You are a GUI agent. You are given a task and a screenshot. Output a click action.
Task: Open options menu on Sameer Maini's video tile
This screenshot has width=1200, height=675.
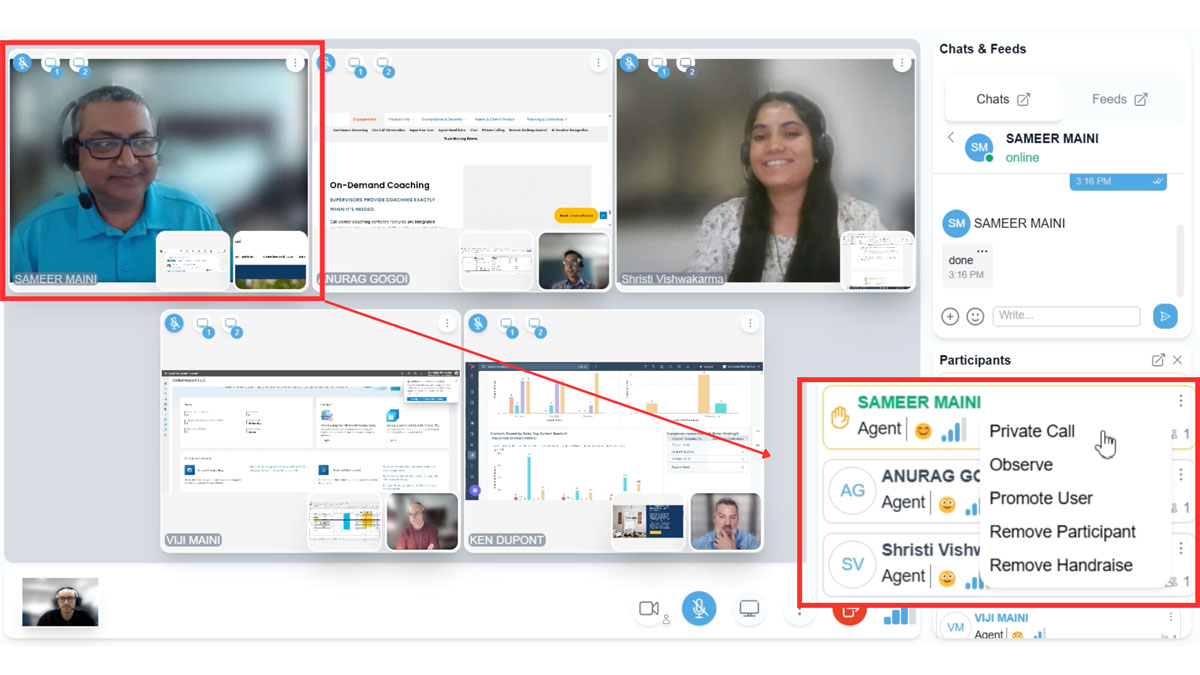pos(294,63)
